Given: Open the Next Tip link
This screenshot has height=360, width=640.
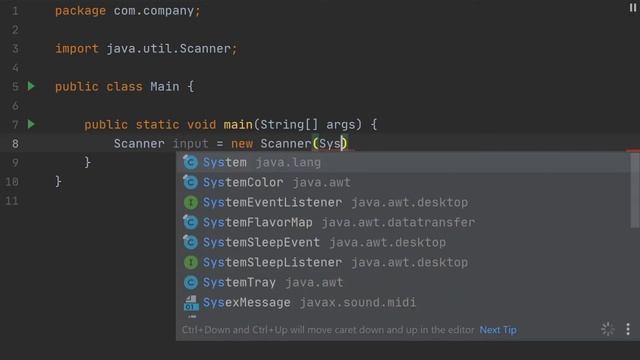Looking at the screenshot, I should pyautogui.click(x=498, y=330).
